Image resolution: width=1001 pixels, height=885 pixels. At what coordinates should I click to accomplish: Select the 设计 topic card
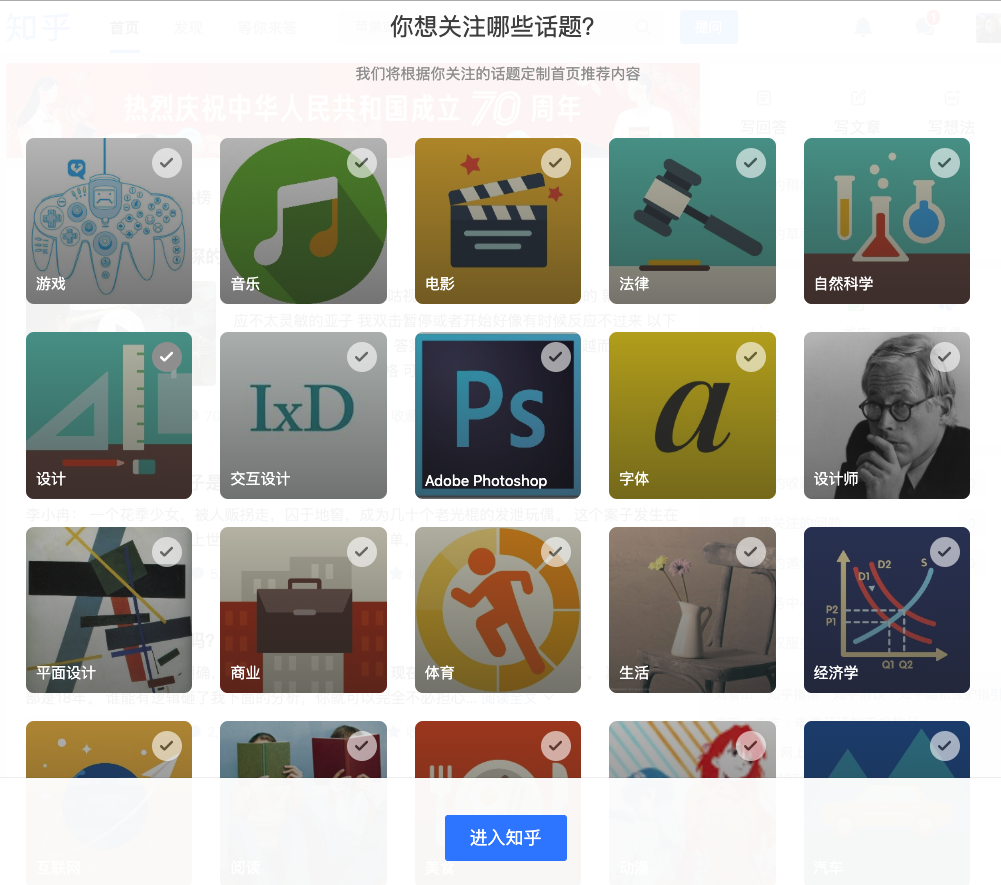click(x=109, y=415)
